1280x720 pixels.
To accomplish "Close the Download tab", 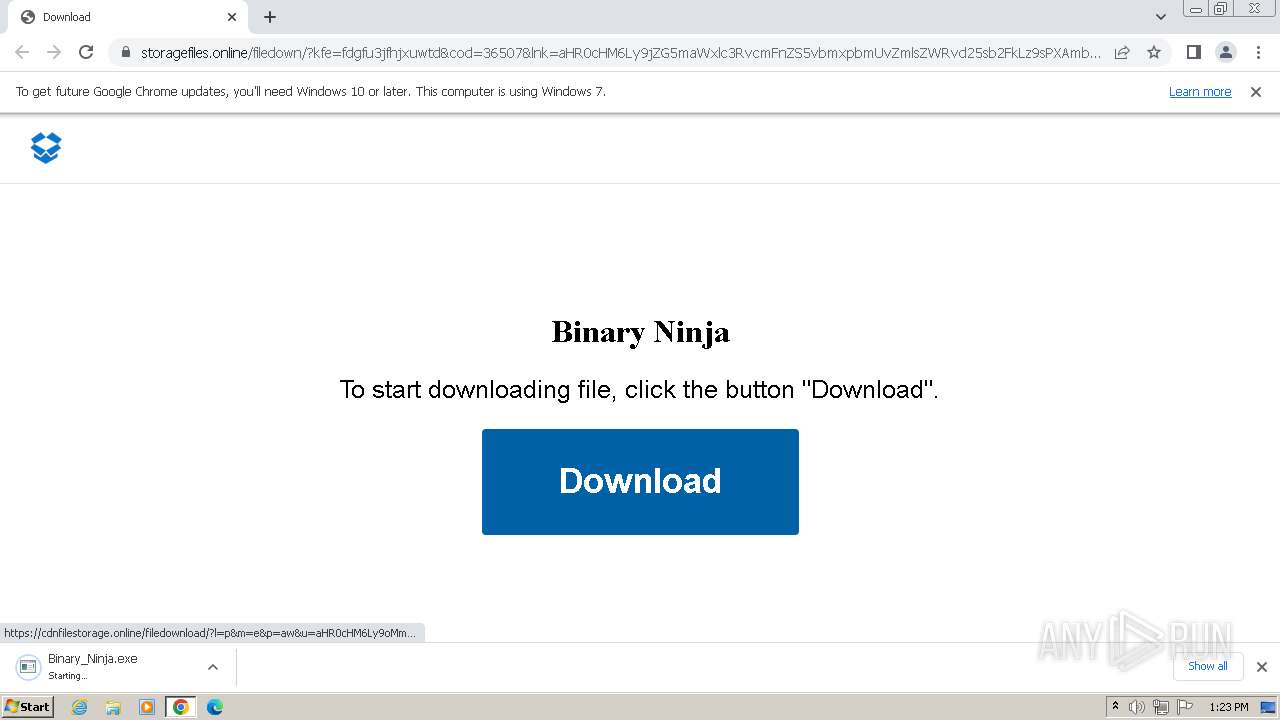I will 231,17.
